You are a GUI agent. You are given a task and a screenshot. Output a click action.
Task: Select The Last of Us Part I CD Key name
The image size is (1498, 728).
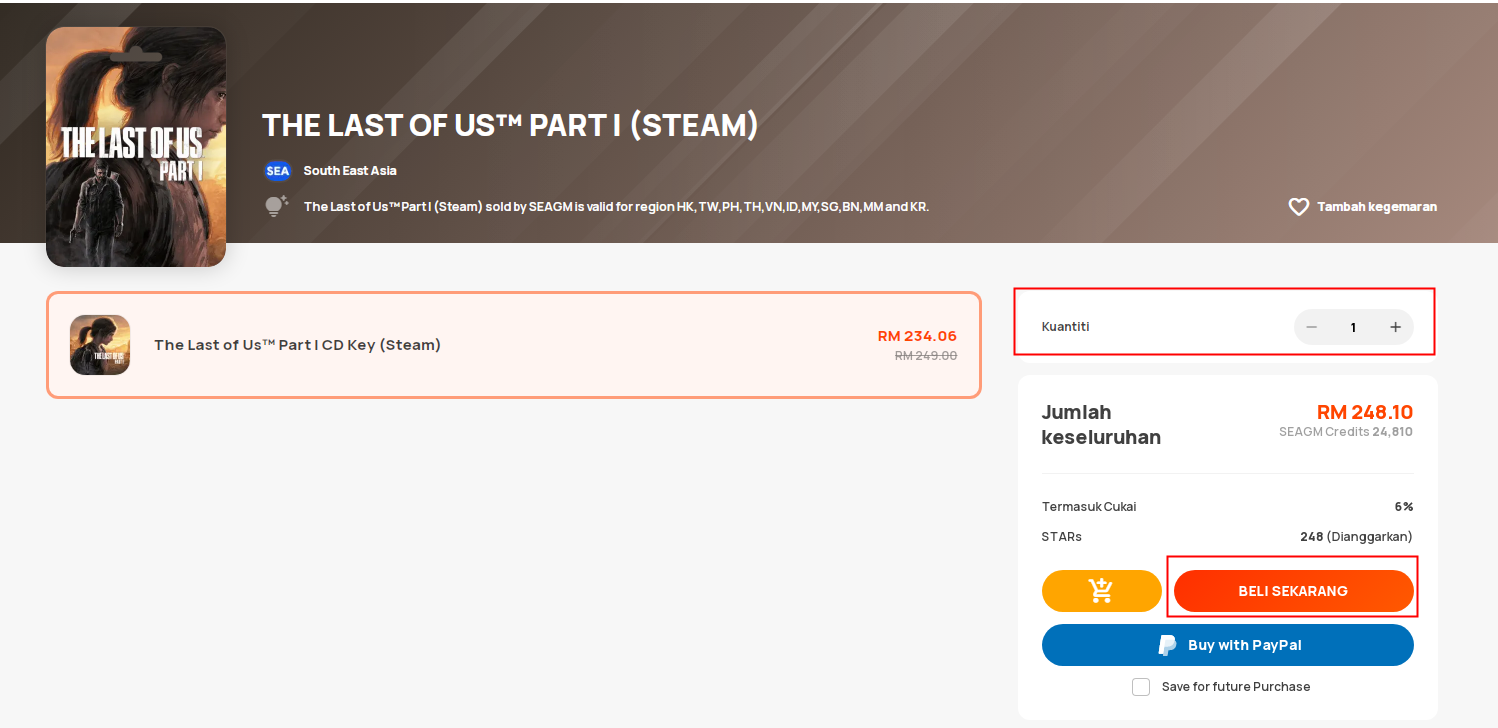(x=297, y=345)
